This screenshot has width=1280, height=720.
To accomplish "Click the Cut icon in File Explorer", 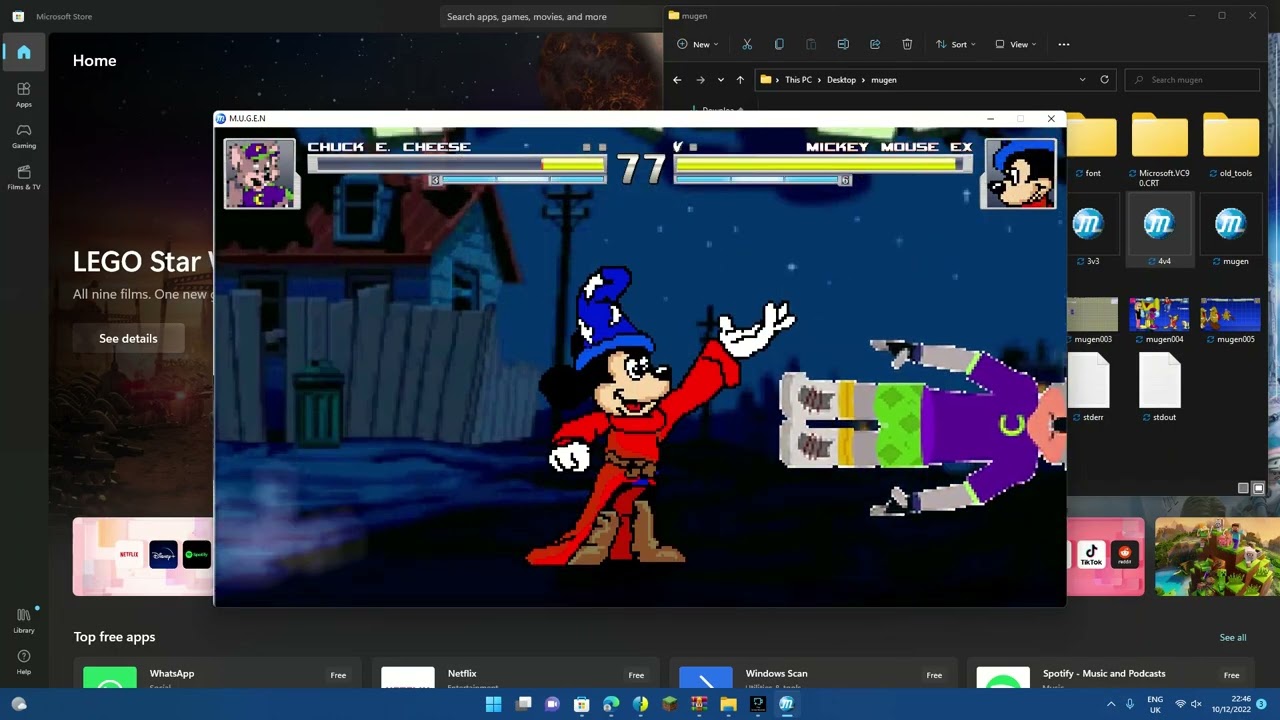I will (x=747, y=44).
